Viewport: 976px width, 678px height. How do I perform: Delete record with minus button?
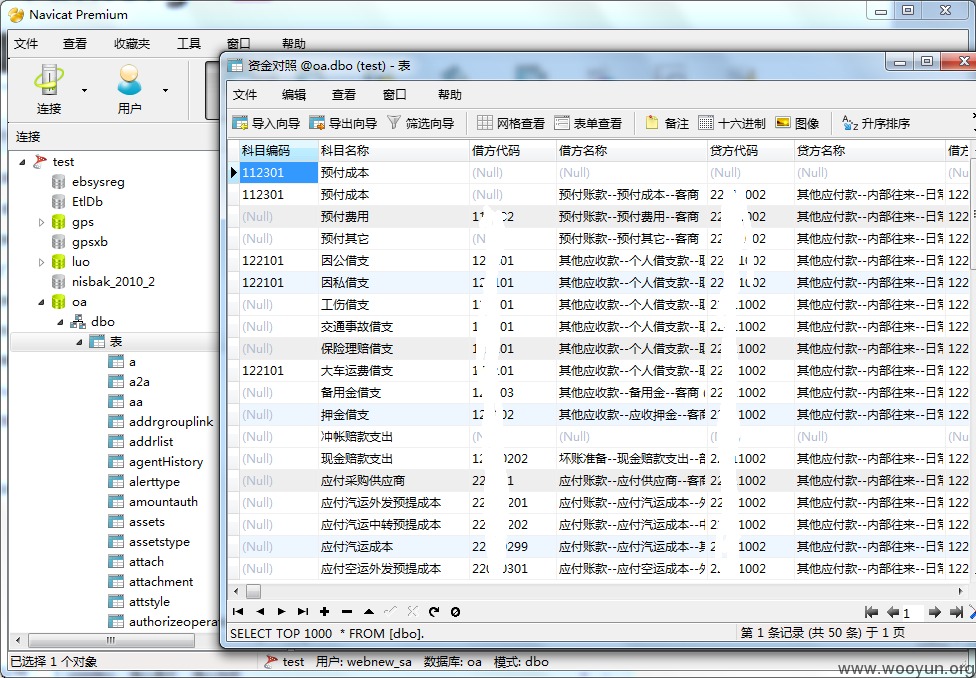[347, 612]
